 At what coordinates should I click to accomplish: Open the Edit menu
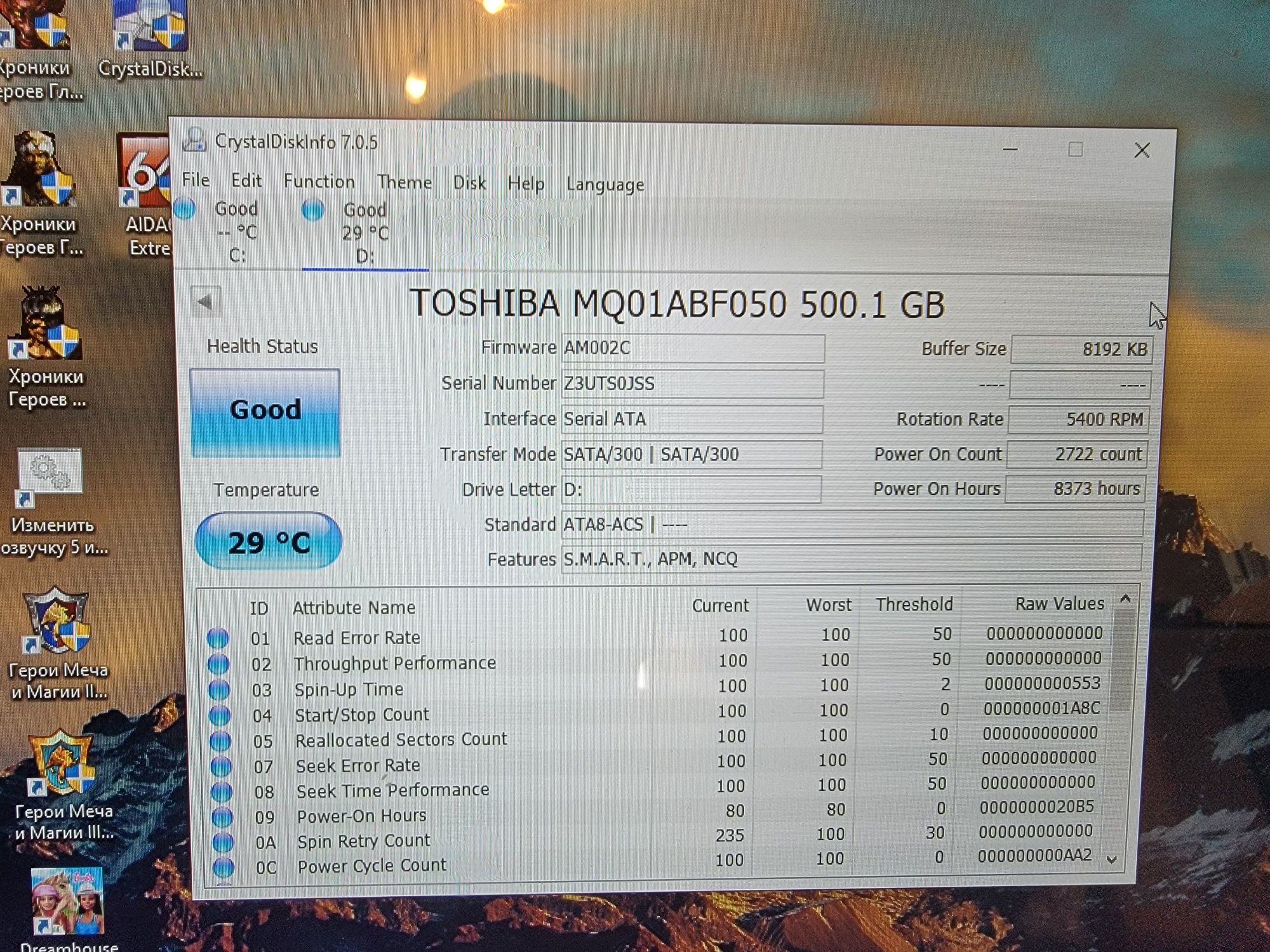pyautogui.click(x=246, y=181)
